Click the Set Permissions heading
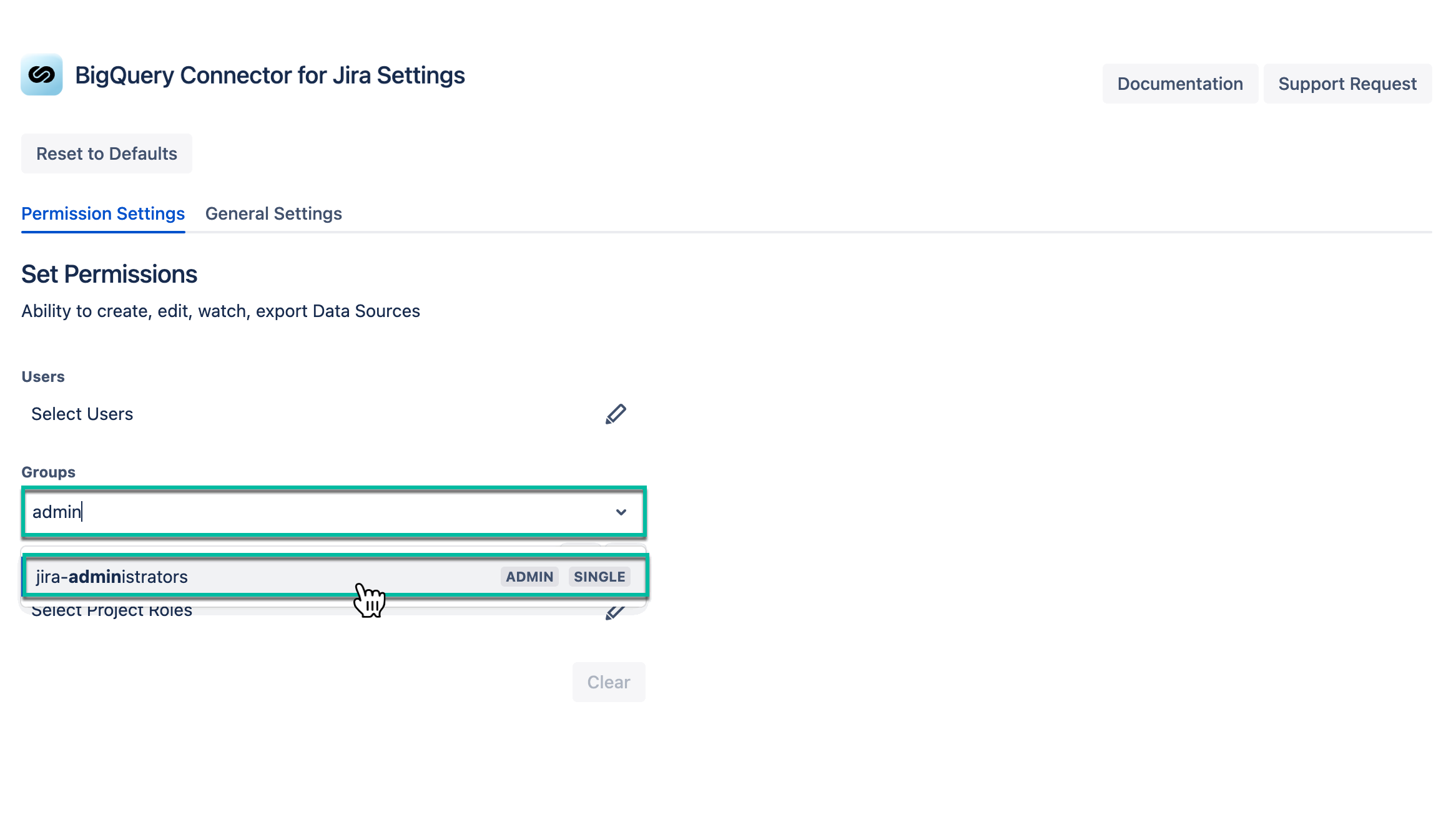This screenshot has height=830, width=1456. coord(109,275)
